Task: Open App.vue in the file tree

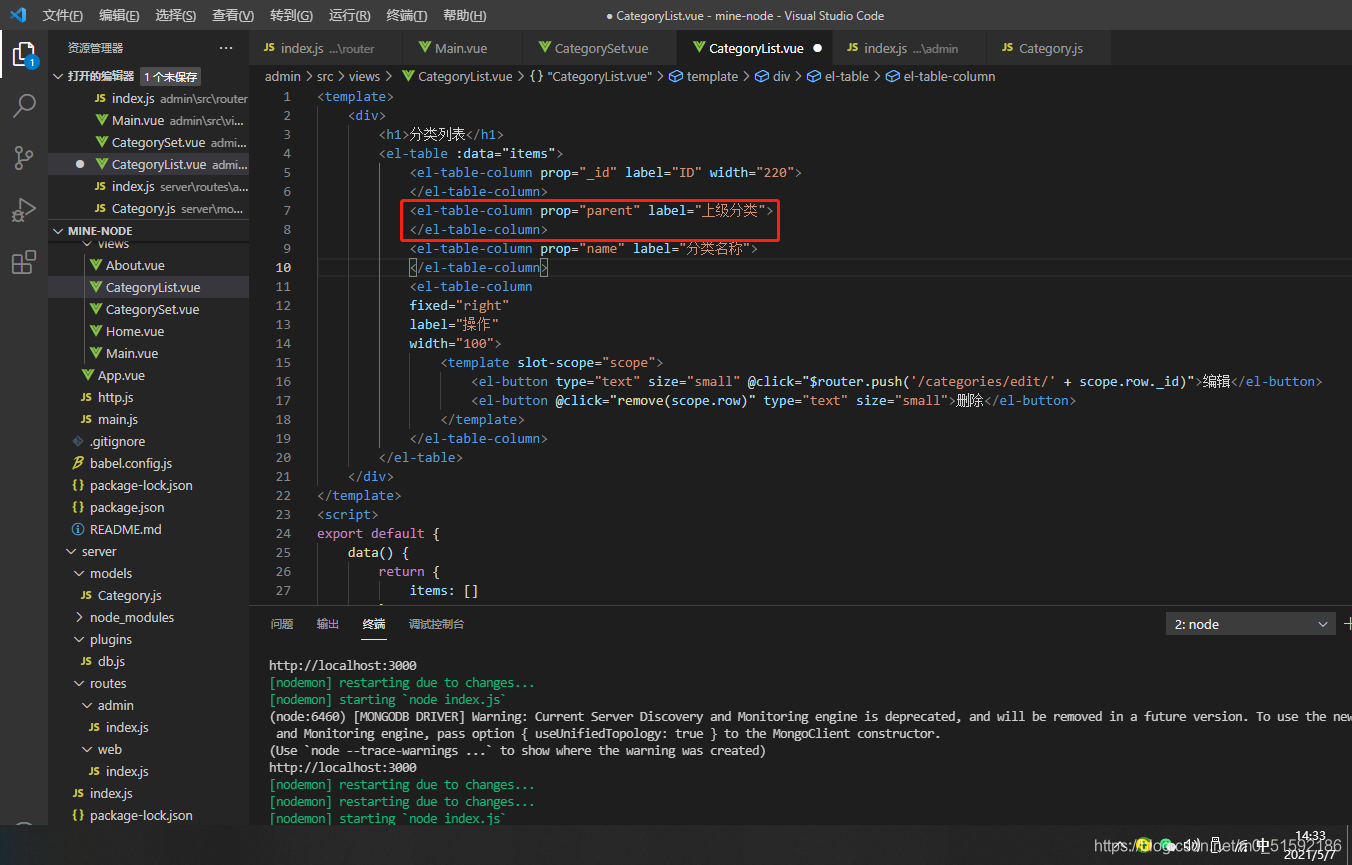Action: pyautogui.click(x=121, y=375)
